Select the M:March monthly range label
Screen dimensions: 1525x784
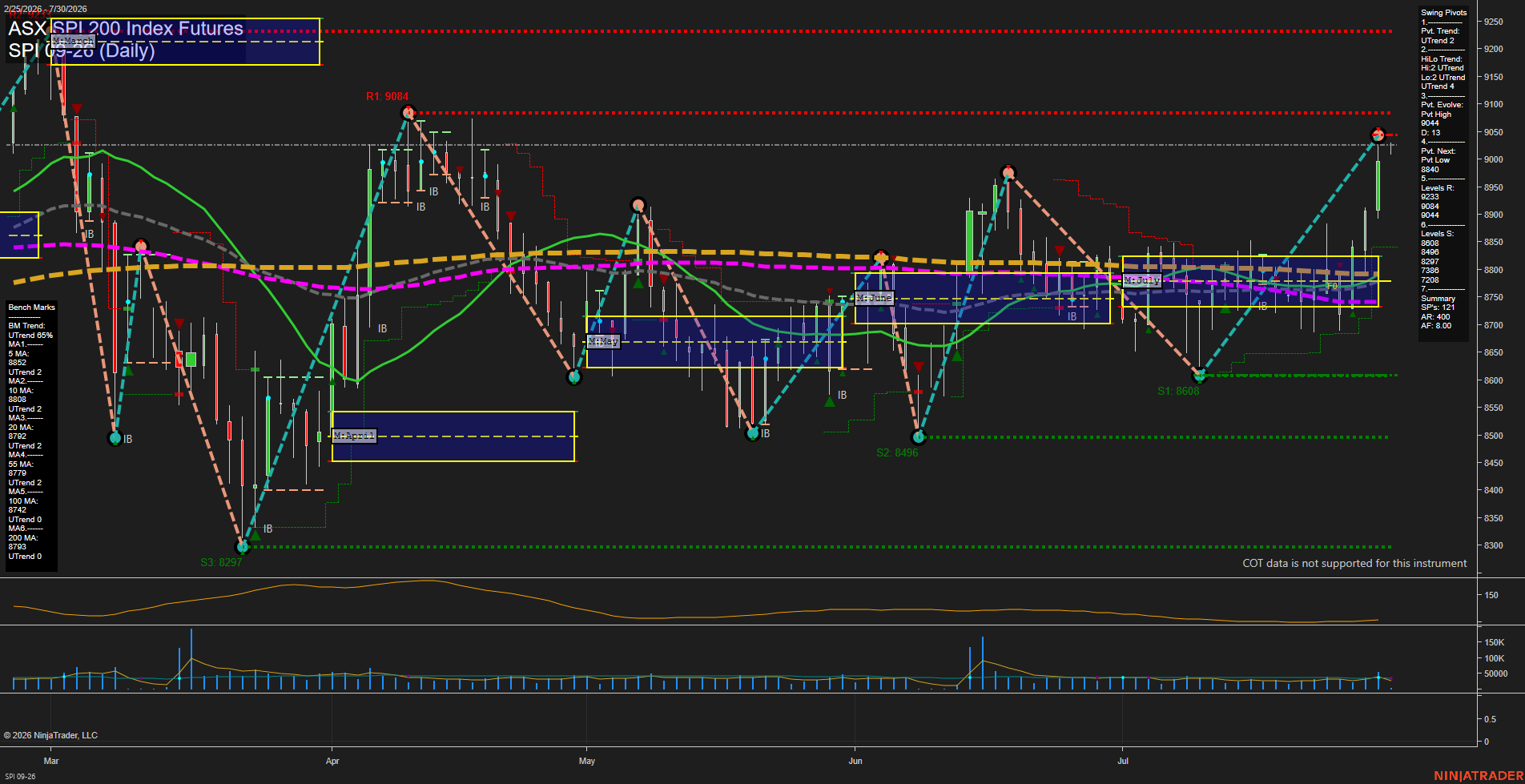point(73,41)
